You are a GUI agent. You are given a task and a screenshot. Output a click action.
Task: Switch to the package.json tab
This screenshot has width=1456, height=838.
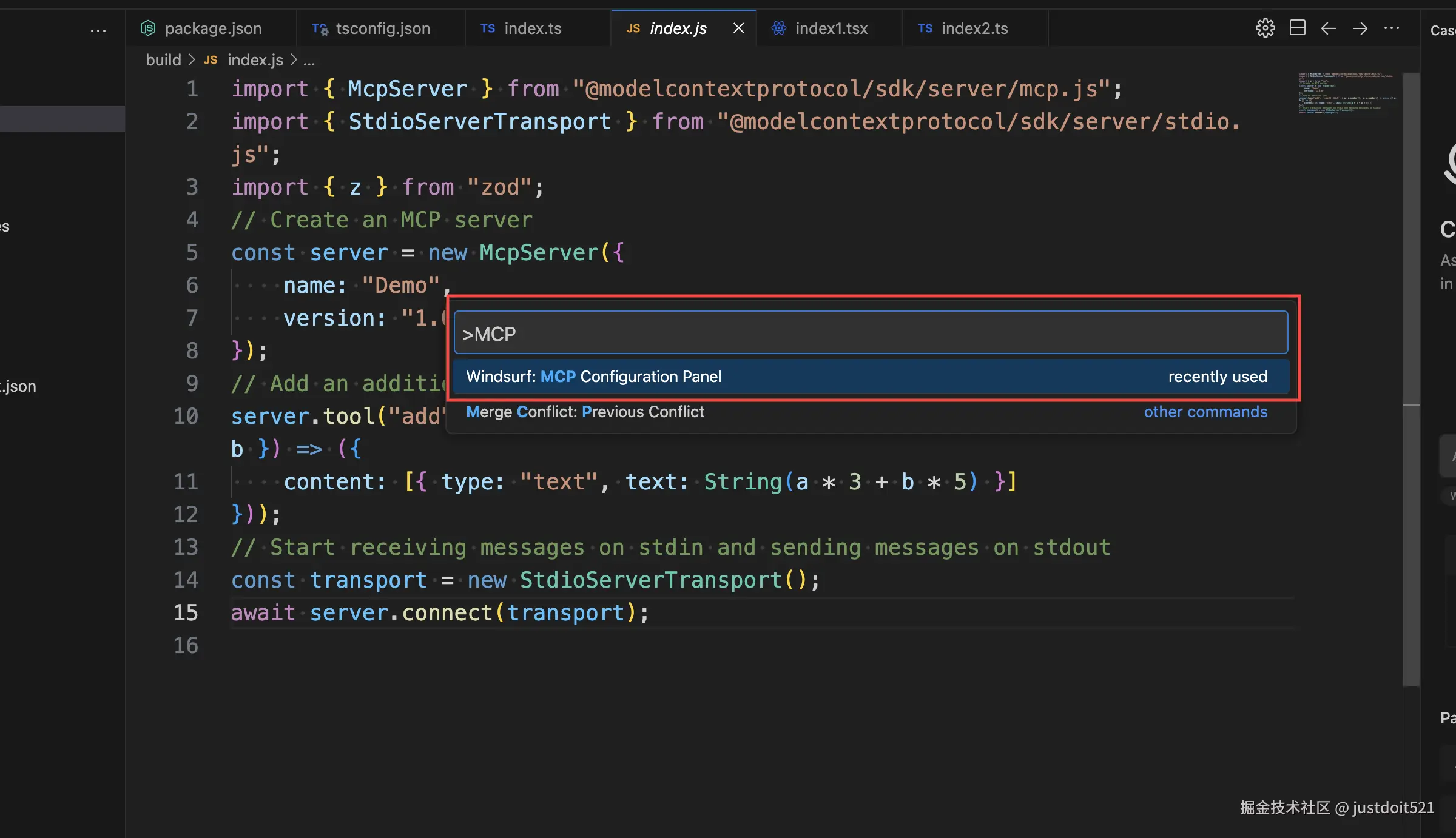(x=212, y=28)
